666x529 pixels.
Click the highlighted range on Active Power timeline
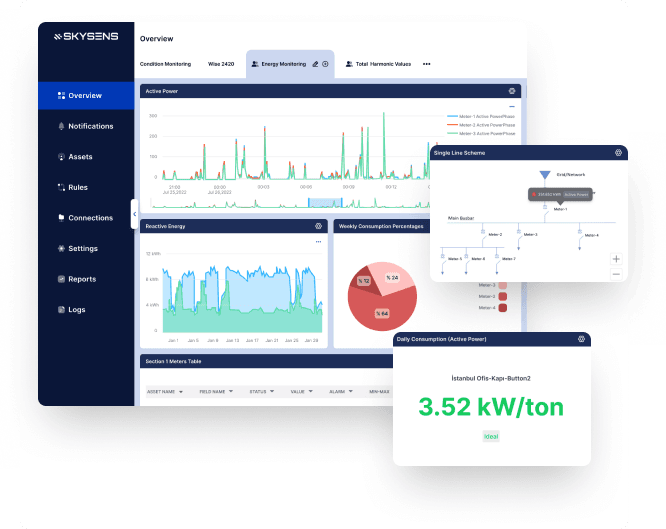tap(326, 203)
